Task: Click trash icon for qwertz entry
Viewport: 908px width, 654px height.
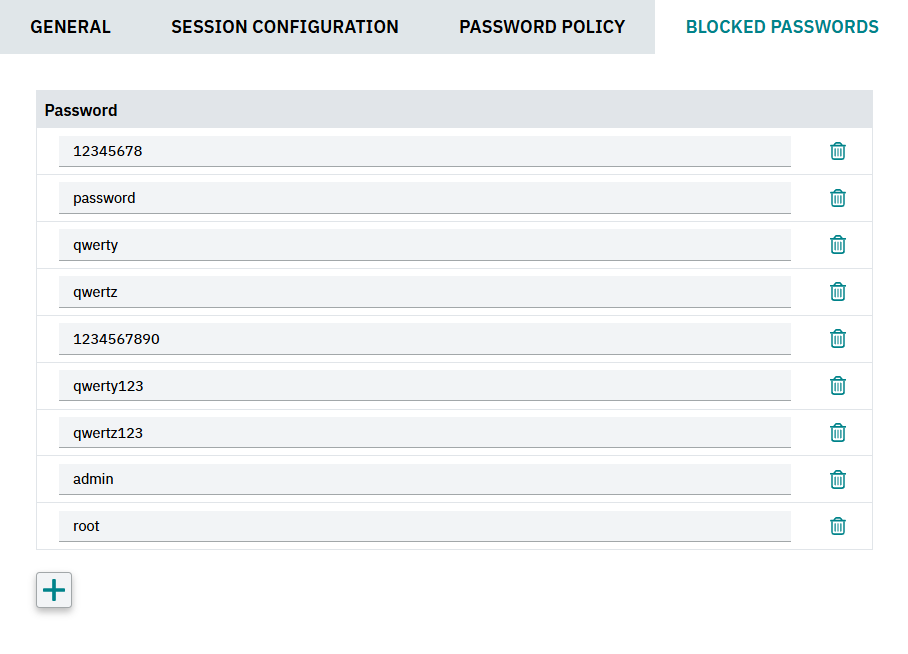Action: pyautogui.click(x=838, y=292)
